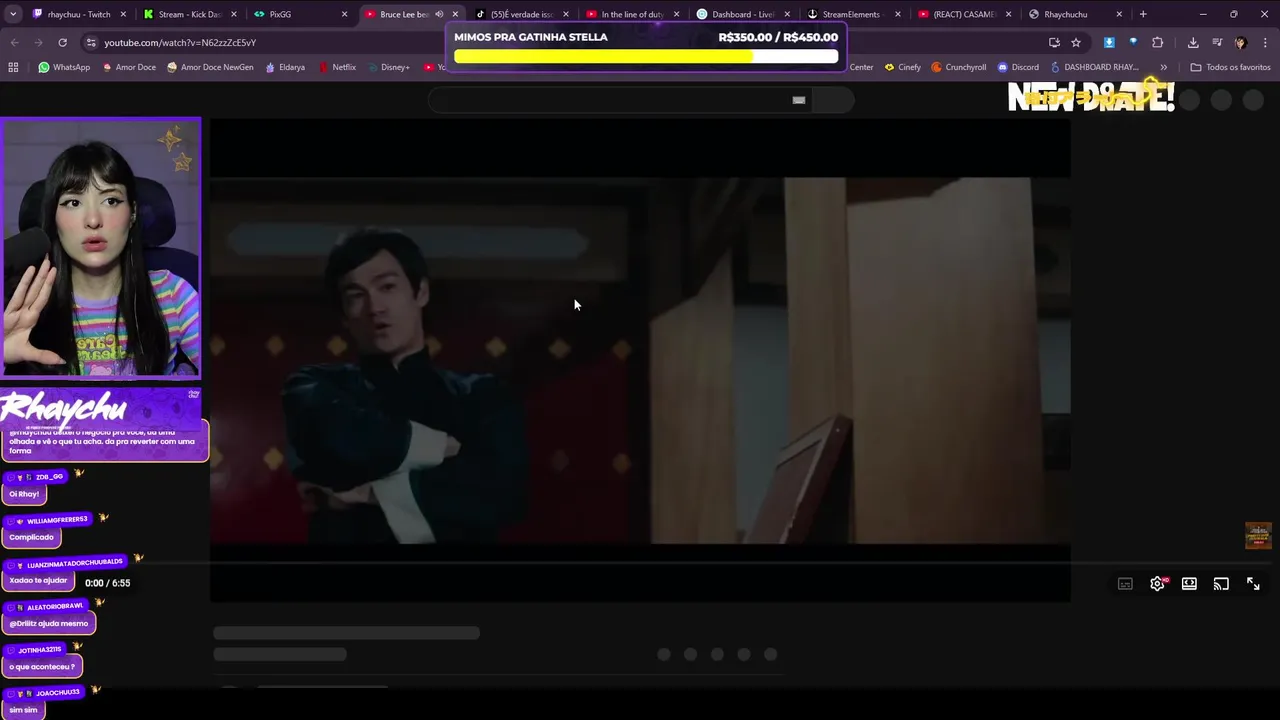1280x720 pixels.
Task: Open browser Downloads tray
Action: click(x=1193, y=43)
